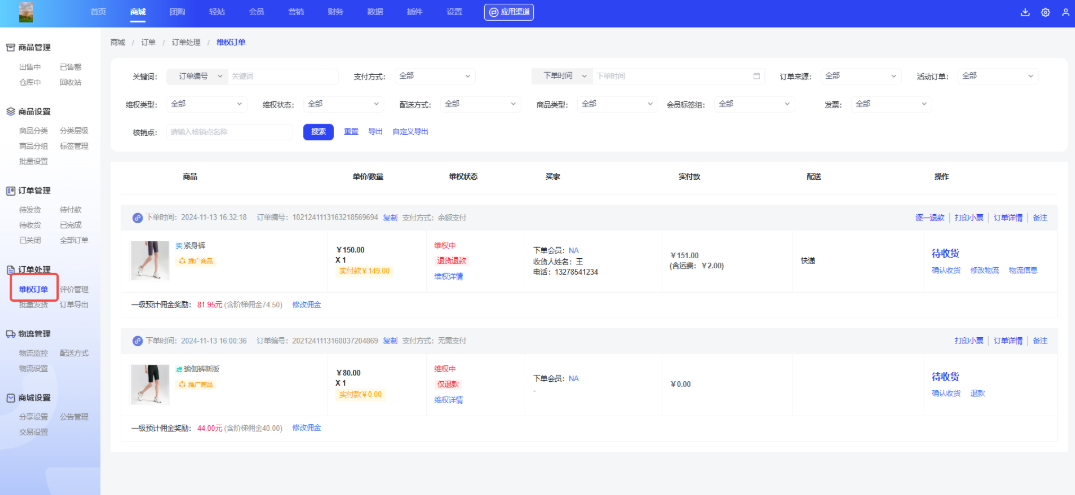Click the 核销点 name input field

tap(231, 131)
